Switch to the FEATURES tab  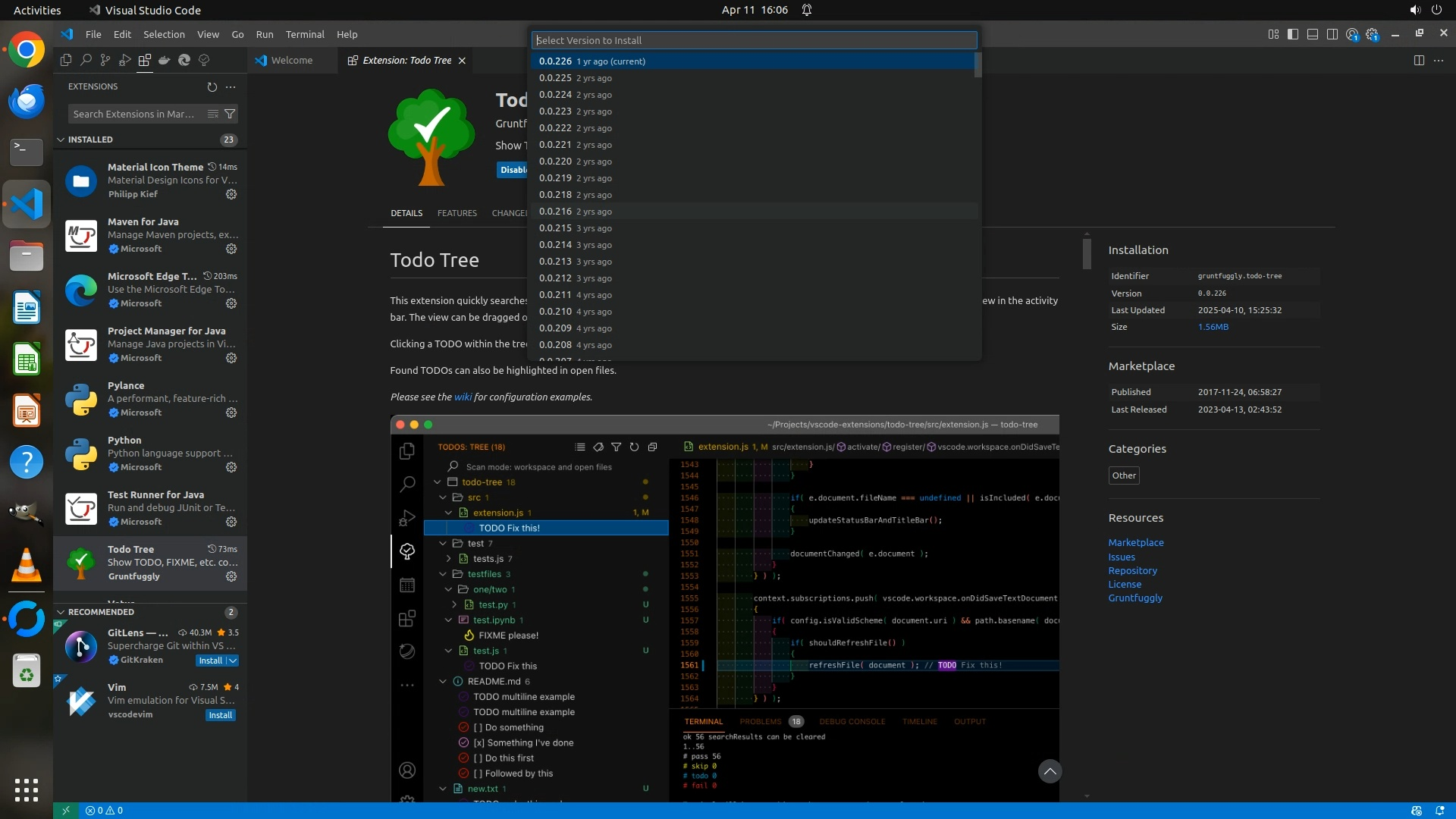pos(457,213)
